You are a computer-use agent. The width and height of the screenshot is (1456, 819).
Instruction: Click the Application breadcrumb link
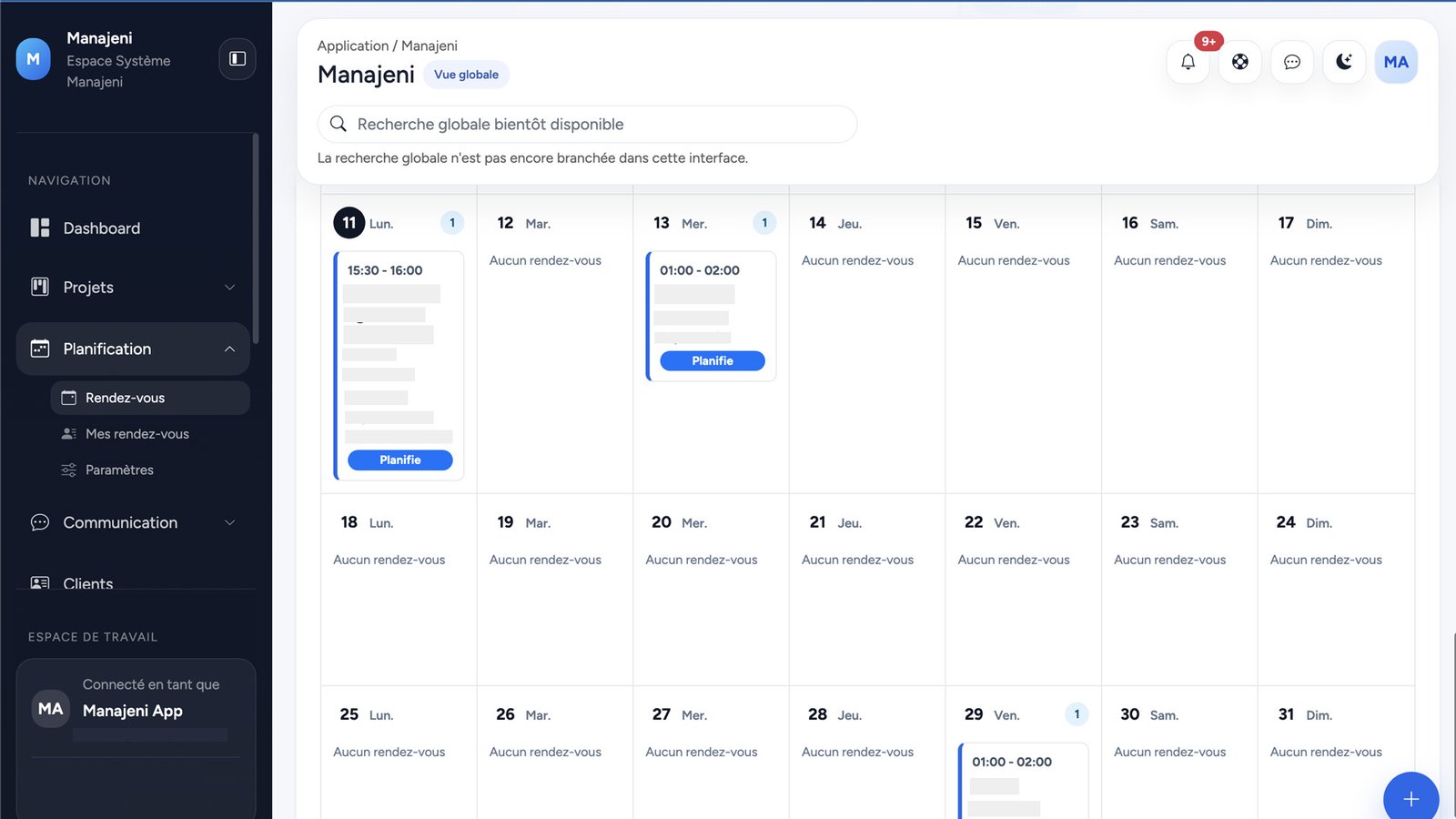point(352,45)
